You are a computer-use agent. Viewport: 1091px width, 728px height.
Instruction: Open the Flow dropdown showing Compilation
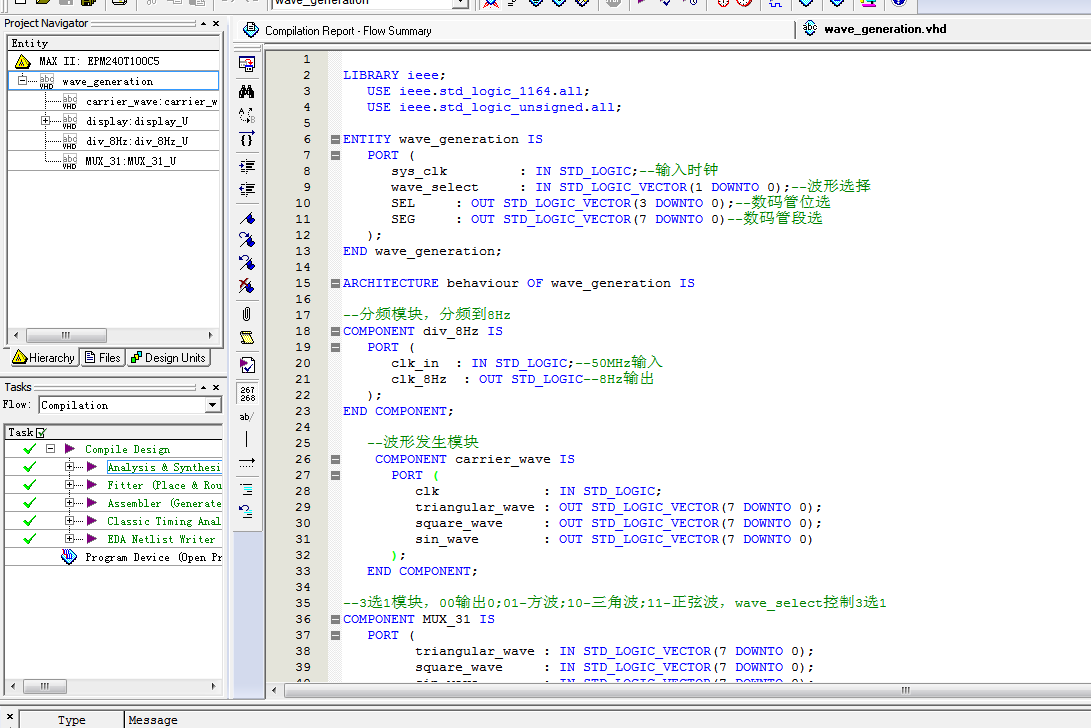coord(212,405)
